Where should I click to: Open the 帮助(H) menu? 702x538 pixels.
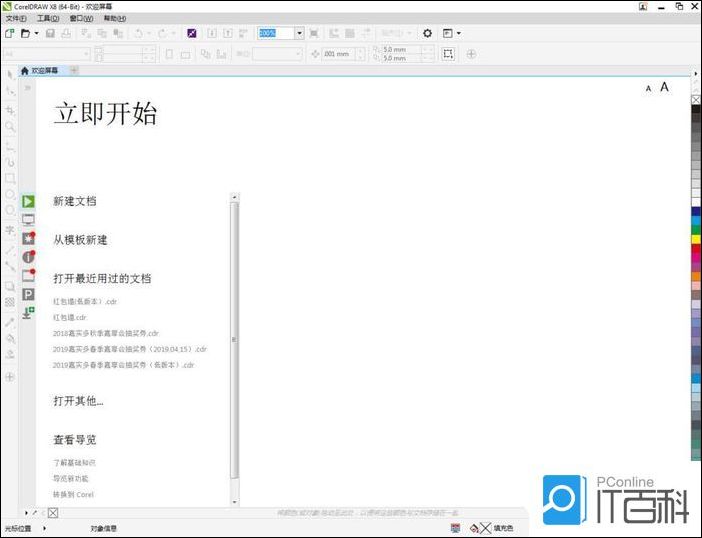tap(115, 18)
